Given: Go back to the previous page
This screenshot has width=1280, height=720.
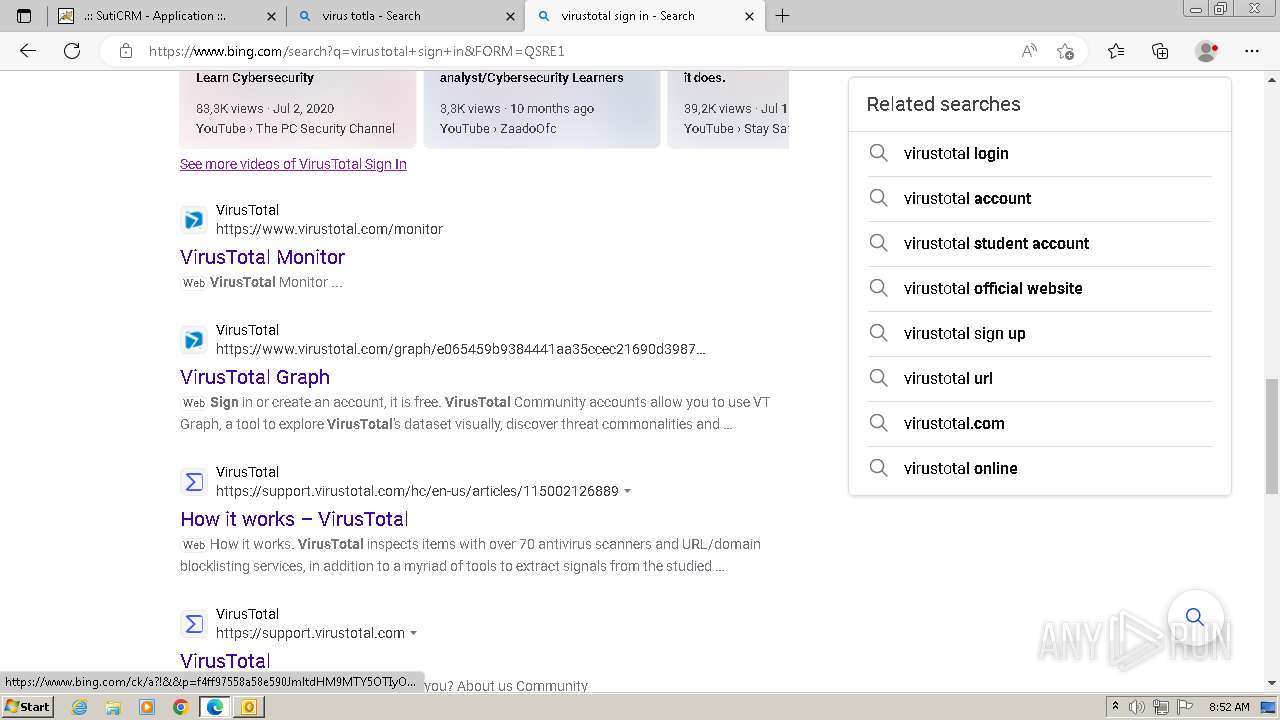Looking at the screenshot, I should pos(28,51).
